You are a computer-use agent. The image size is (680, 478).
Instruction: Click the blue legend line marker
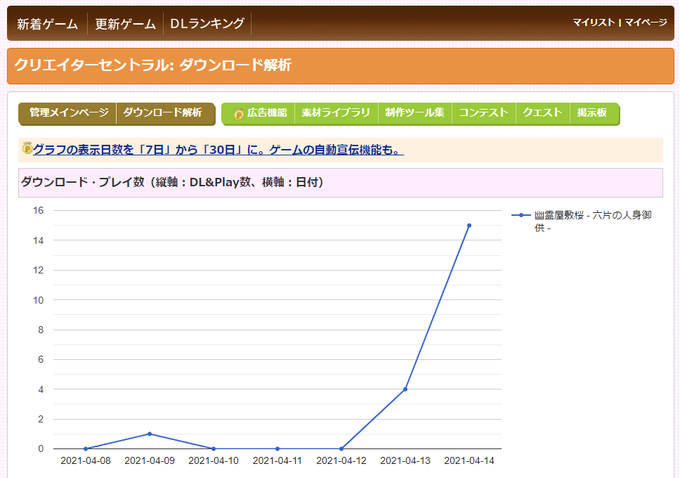[521, 215]
